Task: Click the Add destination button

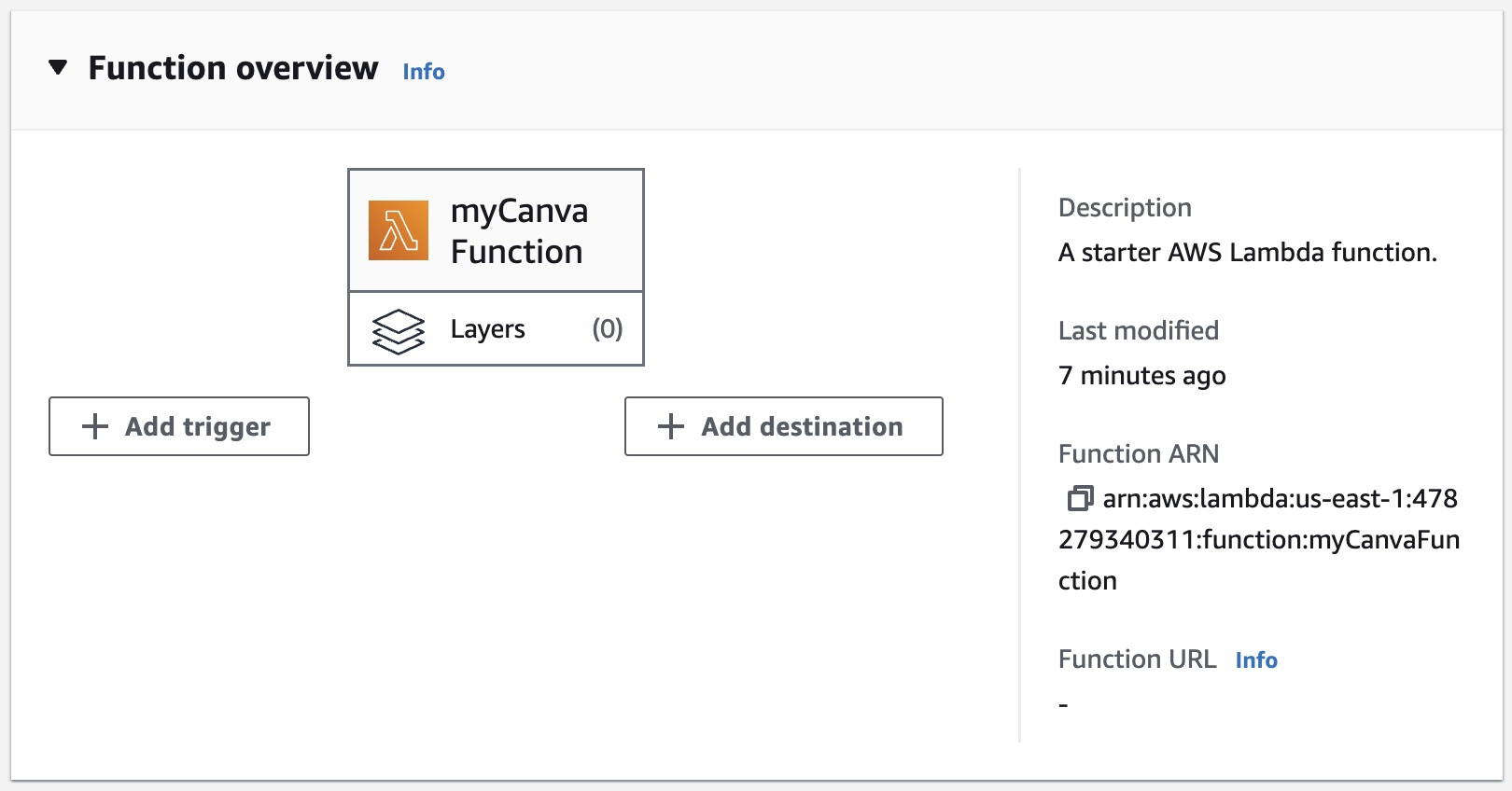Action: pyautogui.click(x=784, y=426)
